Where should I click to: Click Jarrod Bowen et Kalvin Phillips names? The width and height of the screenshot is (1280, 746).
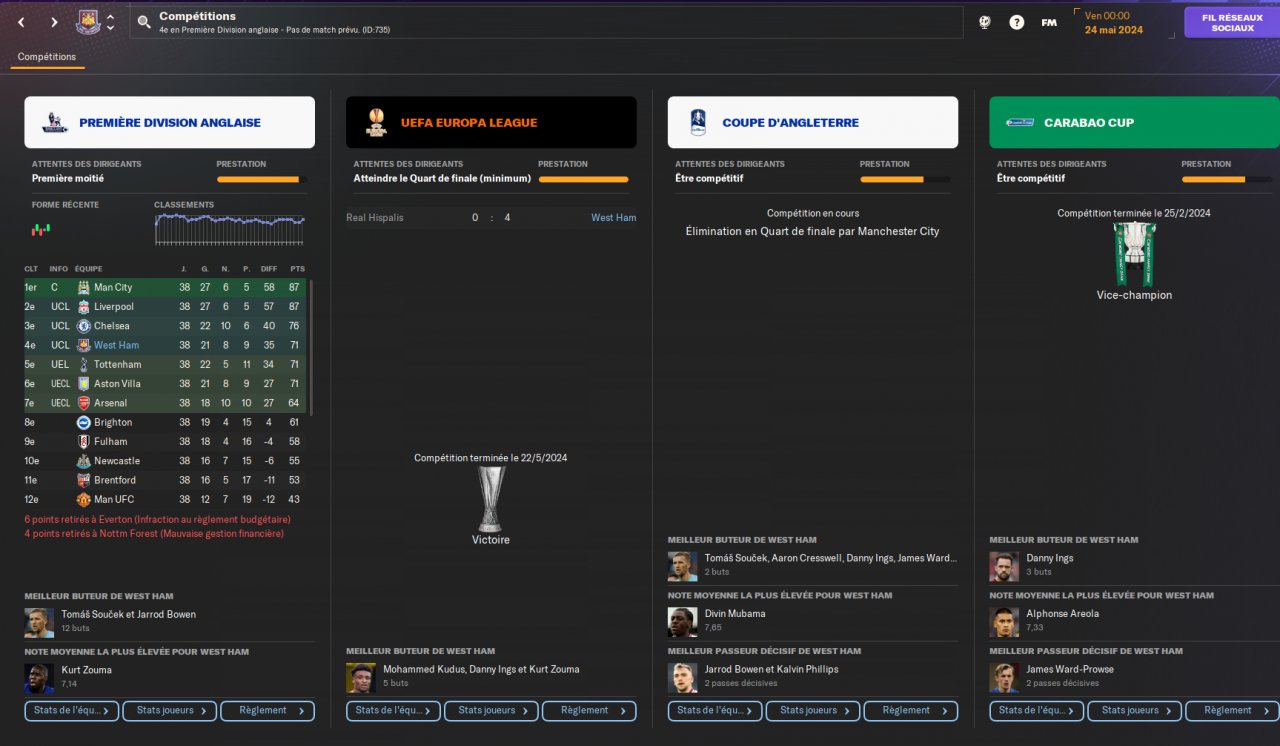point(772,670)
